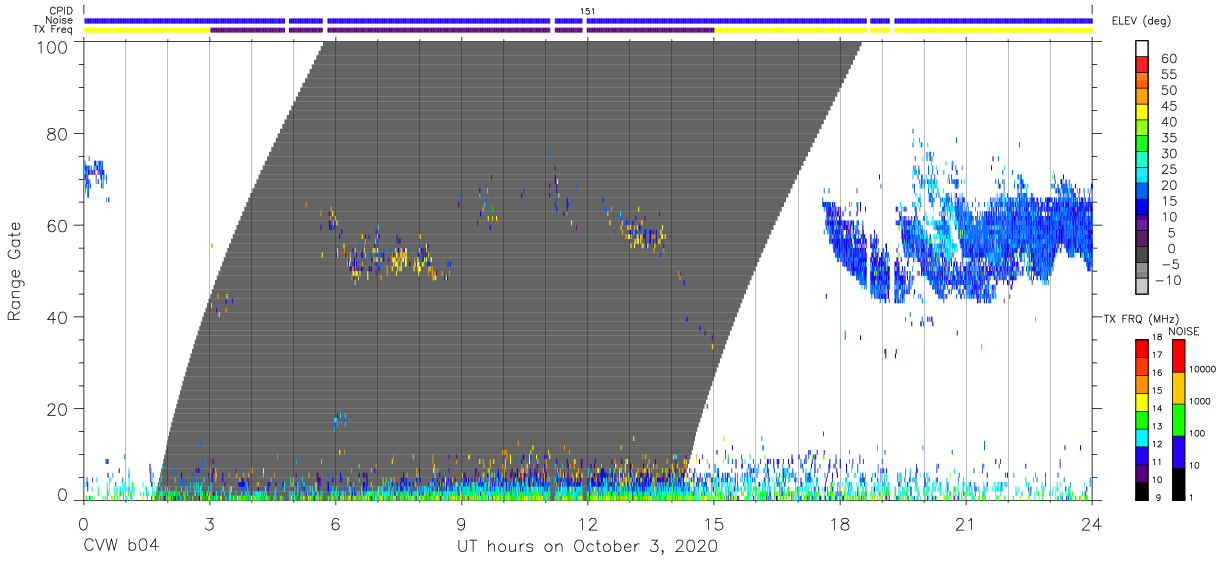Image resolution: width=1228 pixels, height=567 pixels.
Task: Click the 20 tick on the Range Gate axis
Action: click(x=59, y=409)
